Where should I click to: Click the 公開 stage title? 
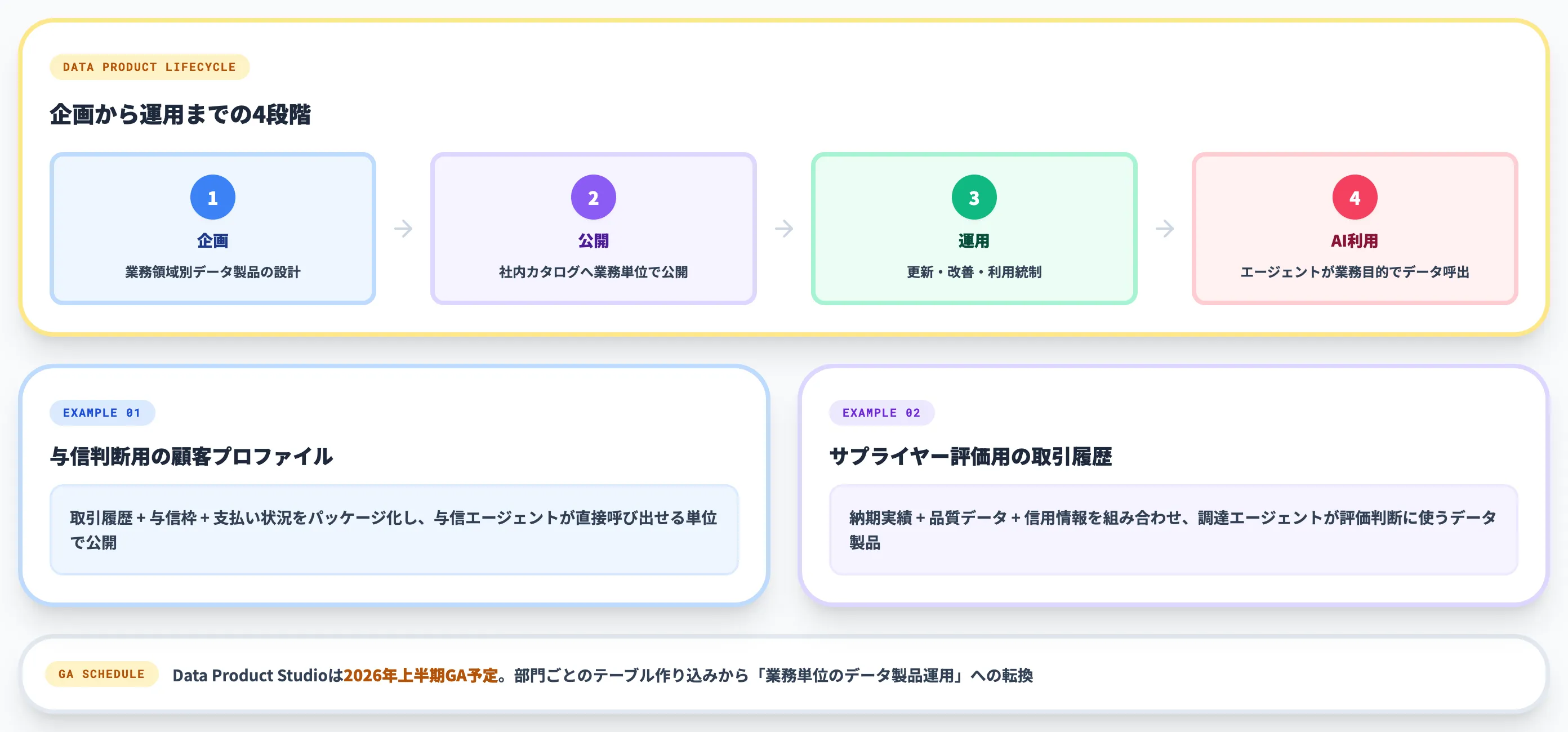pos(594,241)
